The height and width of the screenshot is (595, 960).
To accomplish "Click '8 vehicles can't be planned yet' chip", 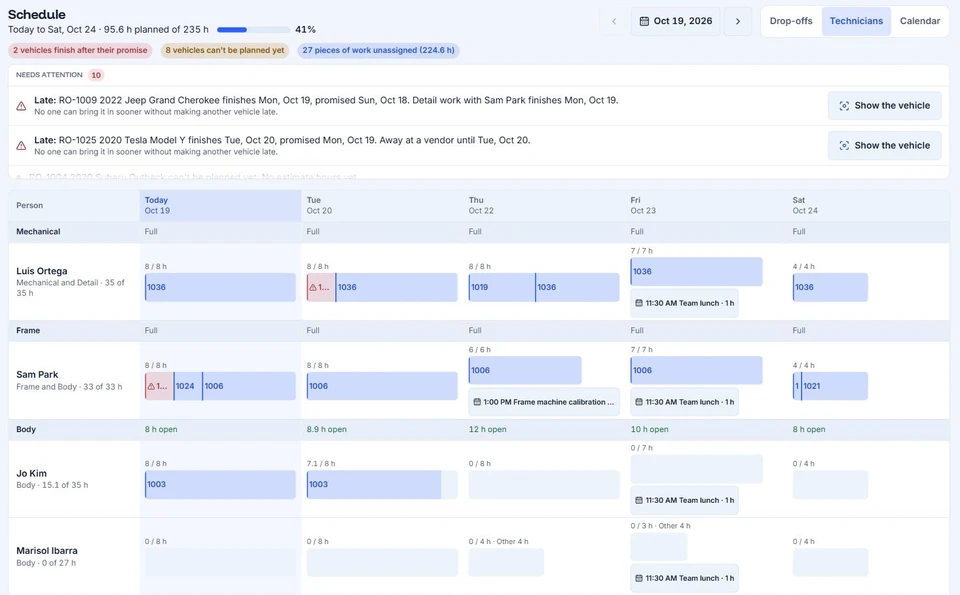I will point(225,50).
